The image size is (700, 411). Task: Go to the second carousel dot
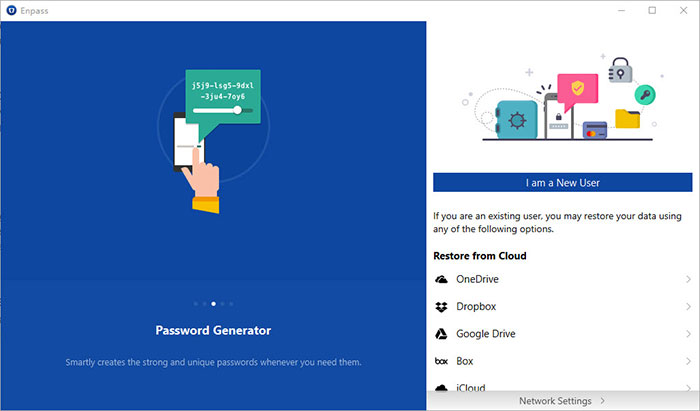point(204,304)
